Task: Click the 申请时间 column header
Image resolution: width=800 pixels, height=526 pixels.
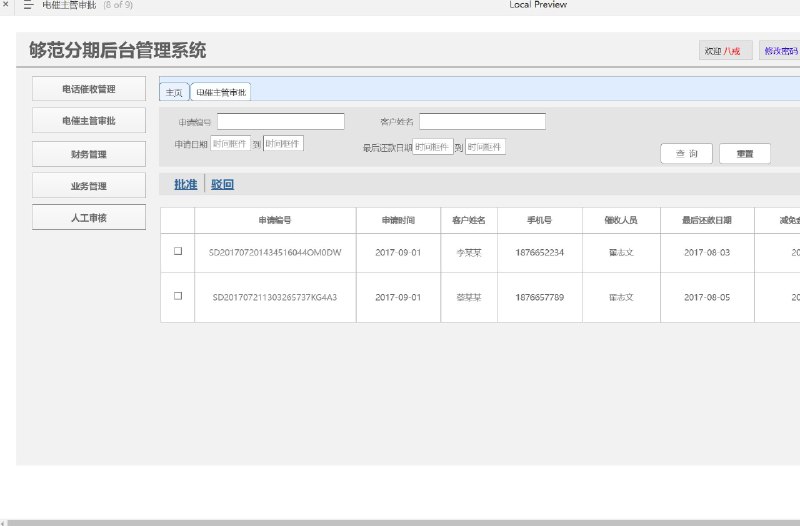Action: 398,220
